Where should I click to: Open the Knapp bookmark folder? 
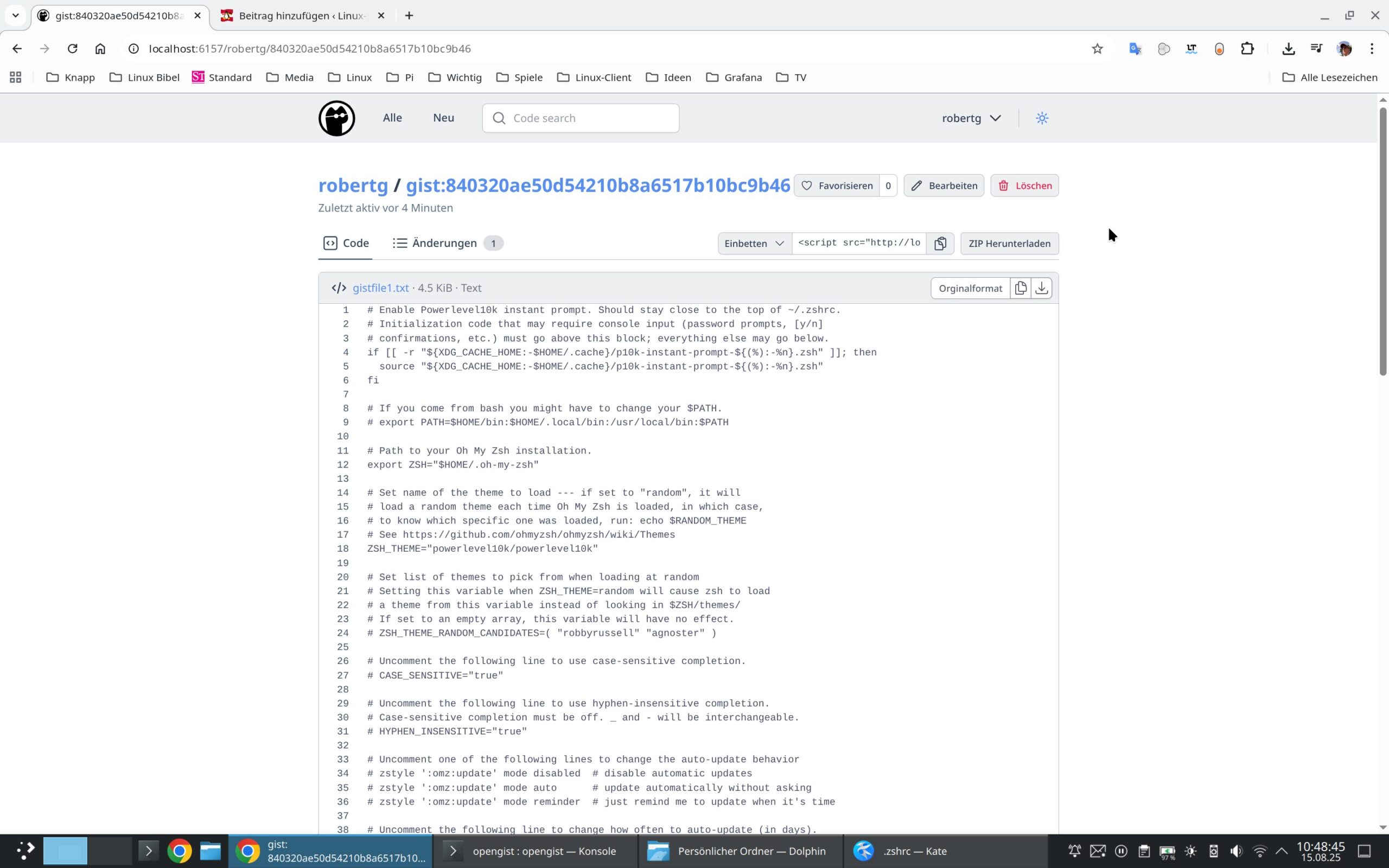click(71, 78)
